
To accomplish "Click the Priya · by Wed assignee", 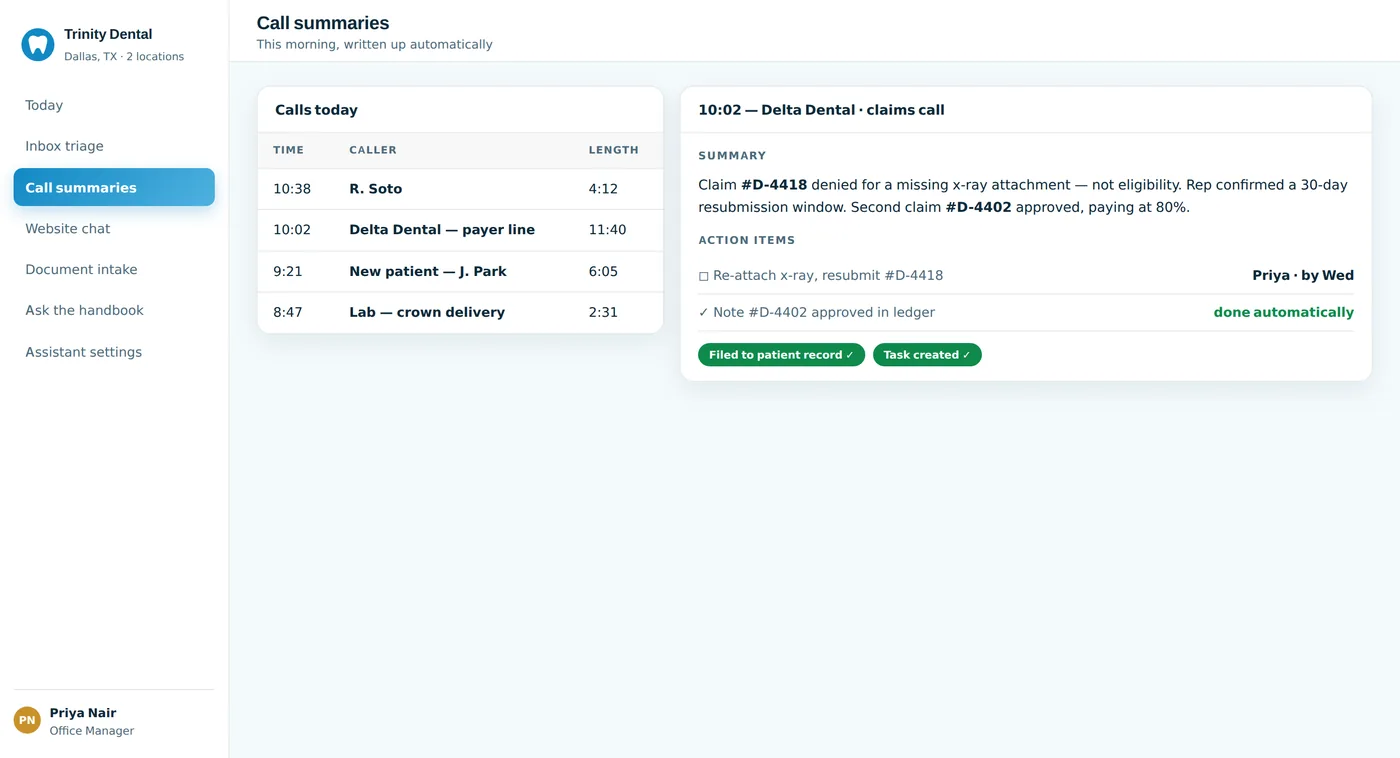I will [x=1303, y=275].
